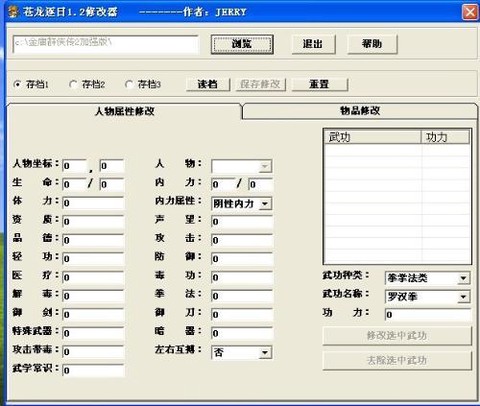Click the 攻击带毒 input field
This screenshot has height=406, width=480.
93,352
